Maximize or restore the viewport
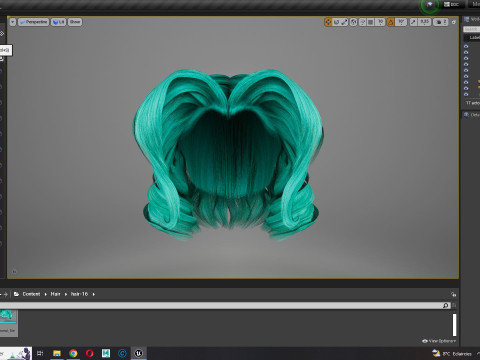The width and height of the screenshot is (480, 360). [454, 22]
